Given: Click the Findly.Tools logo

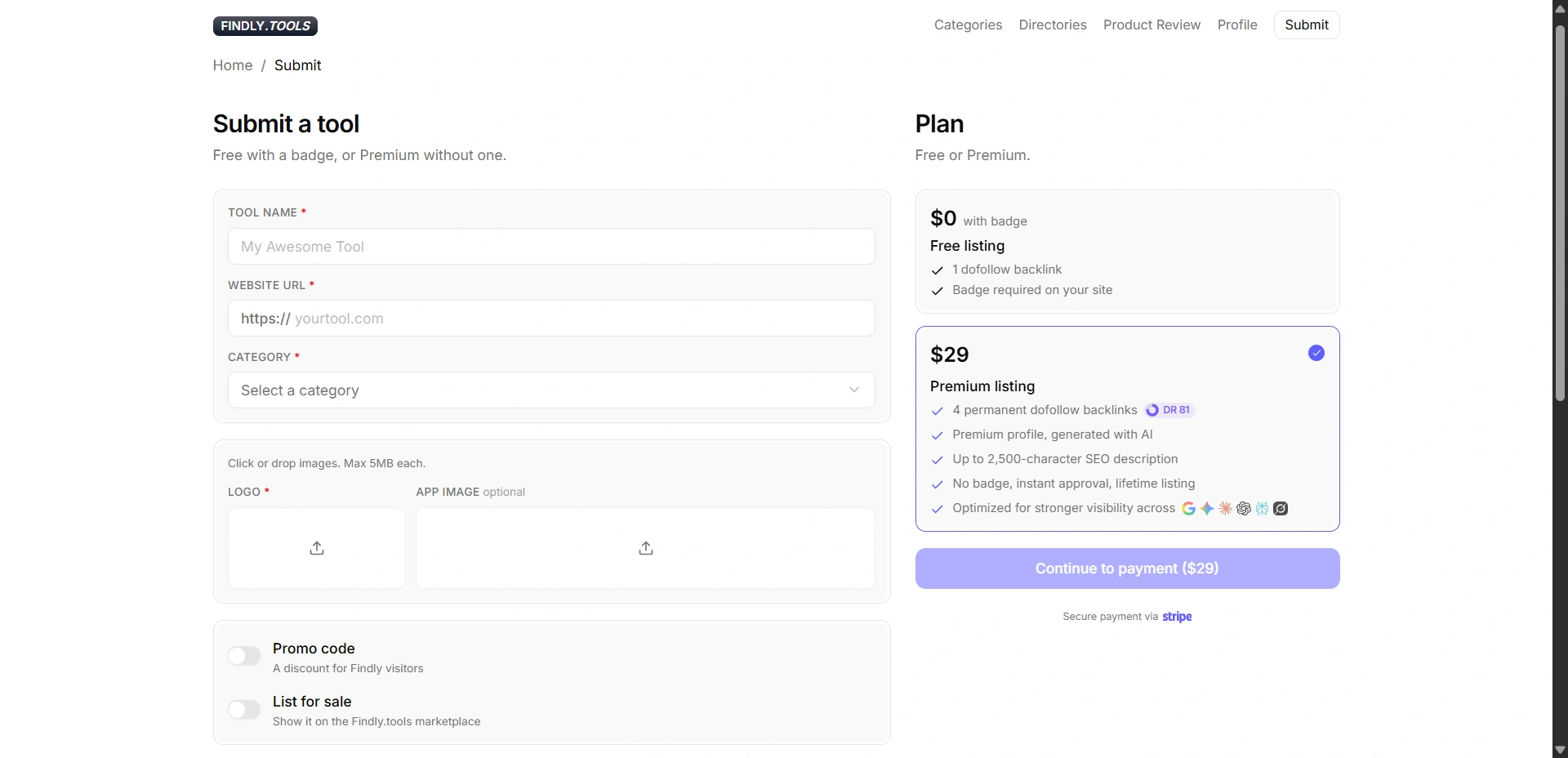Looking at the screenshot, I should 265,26.
